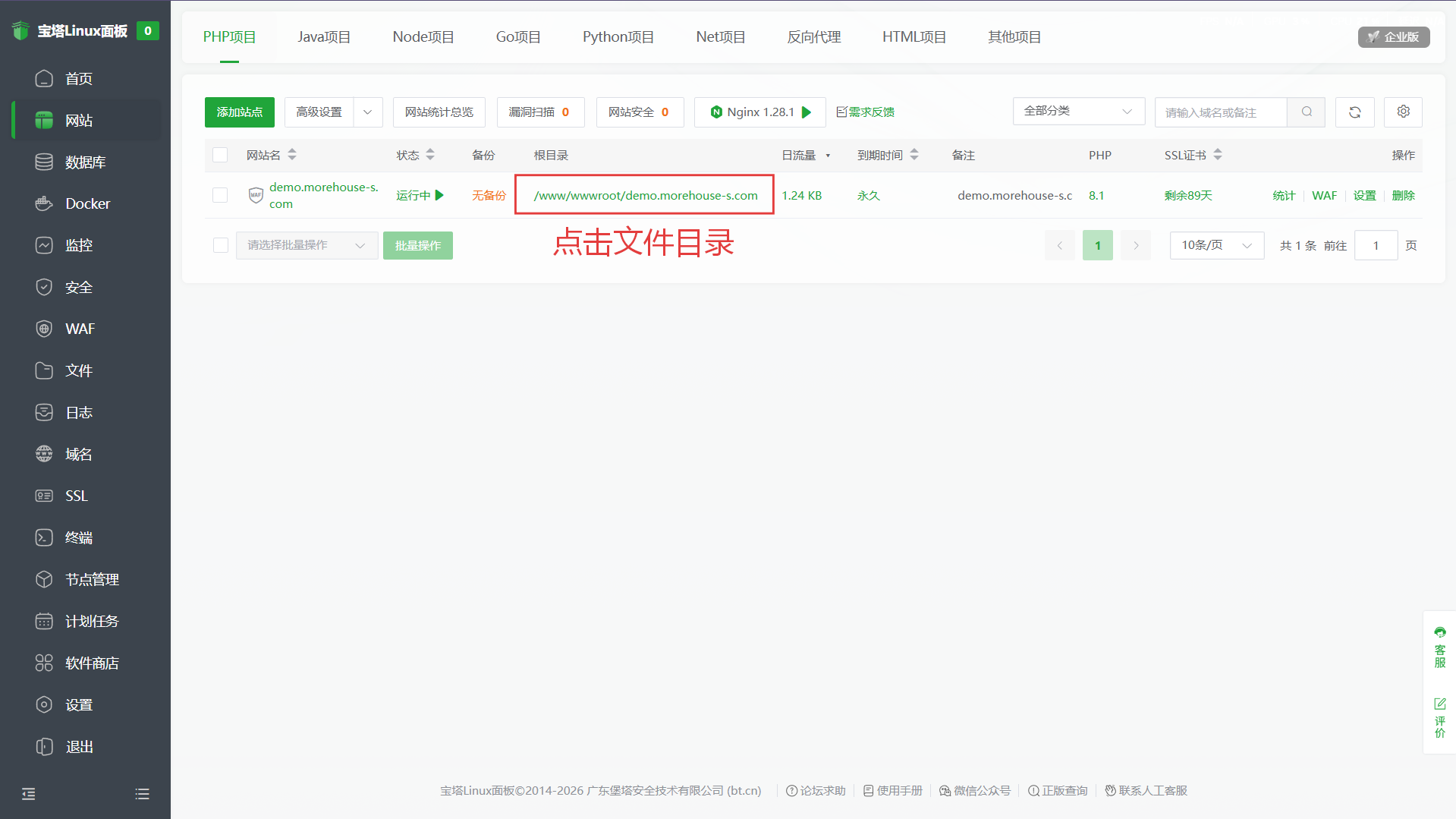Collapse sidebar using bottom-left menu icon
Screen dimensions: 1456x819
click(29, 794)
